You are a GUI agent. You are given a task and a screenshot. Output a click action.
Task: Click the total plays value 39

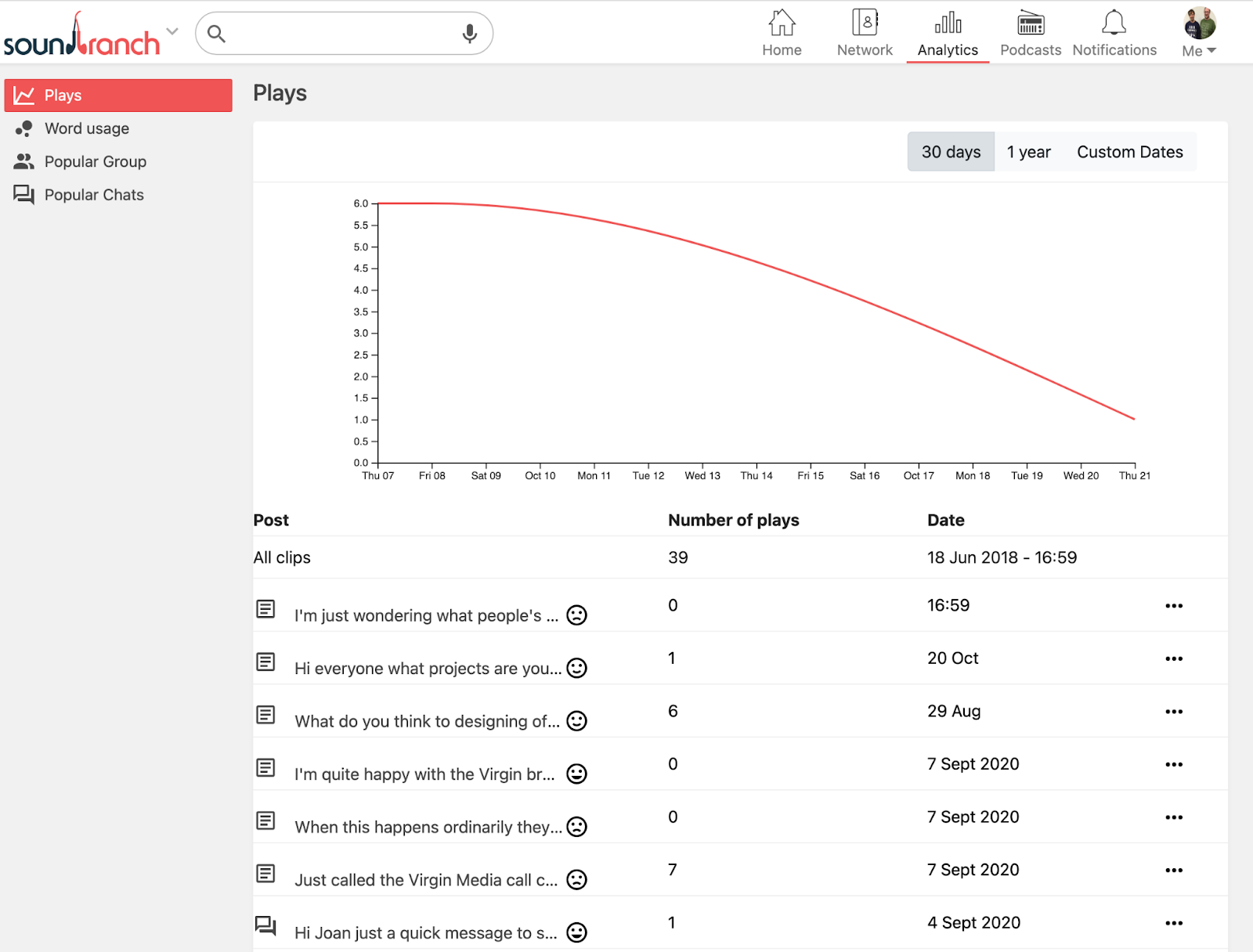678,557
